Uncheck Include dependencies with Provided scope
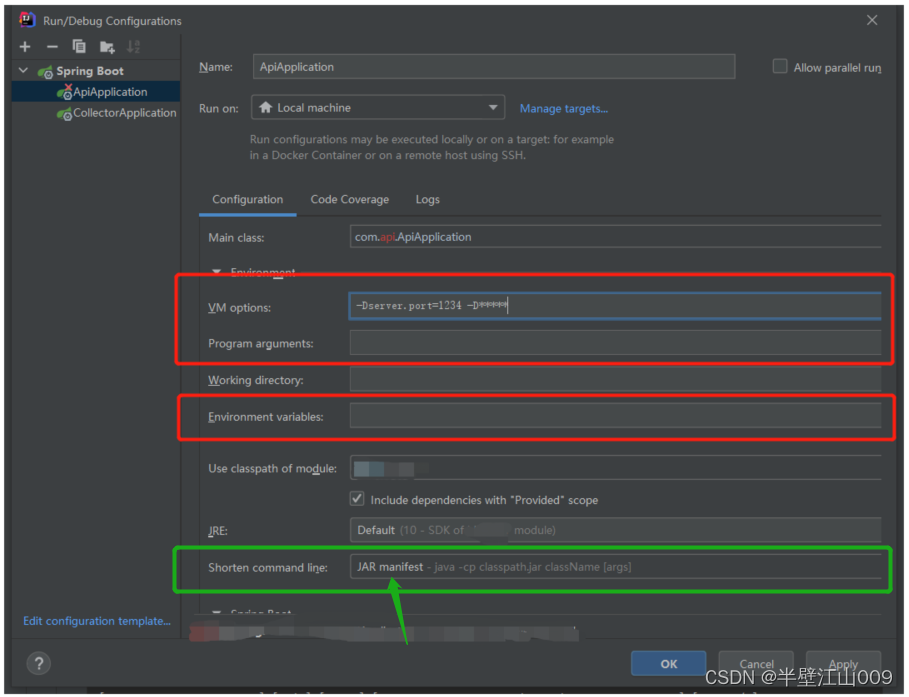Viewport: 909px width, 697px height. (x=357, y=499)
